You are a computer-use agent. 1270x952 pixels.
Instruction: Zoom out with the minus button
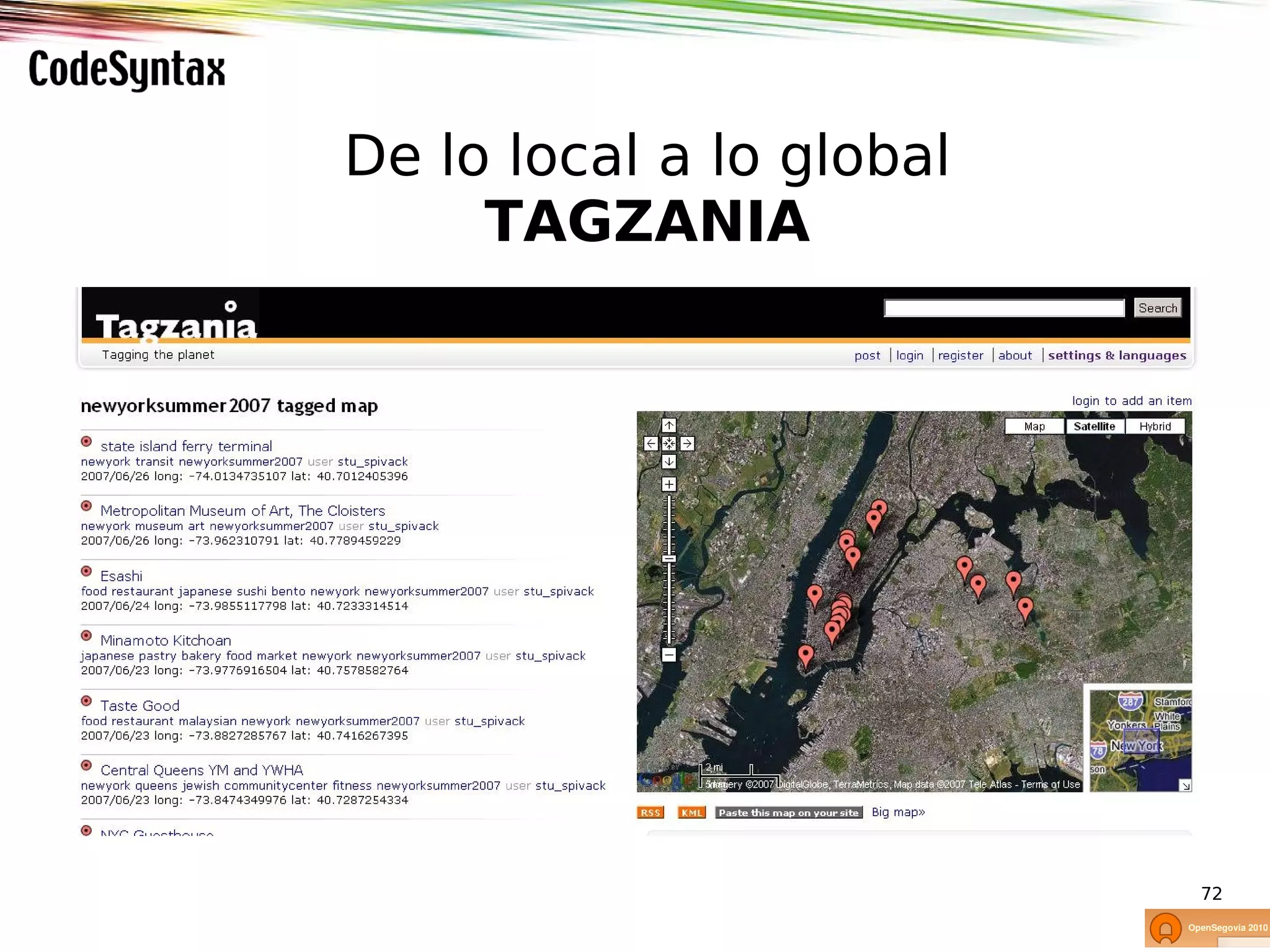(x=668, y=654)
